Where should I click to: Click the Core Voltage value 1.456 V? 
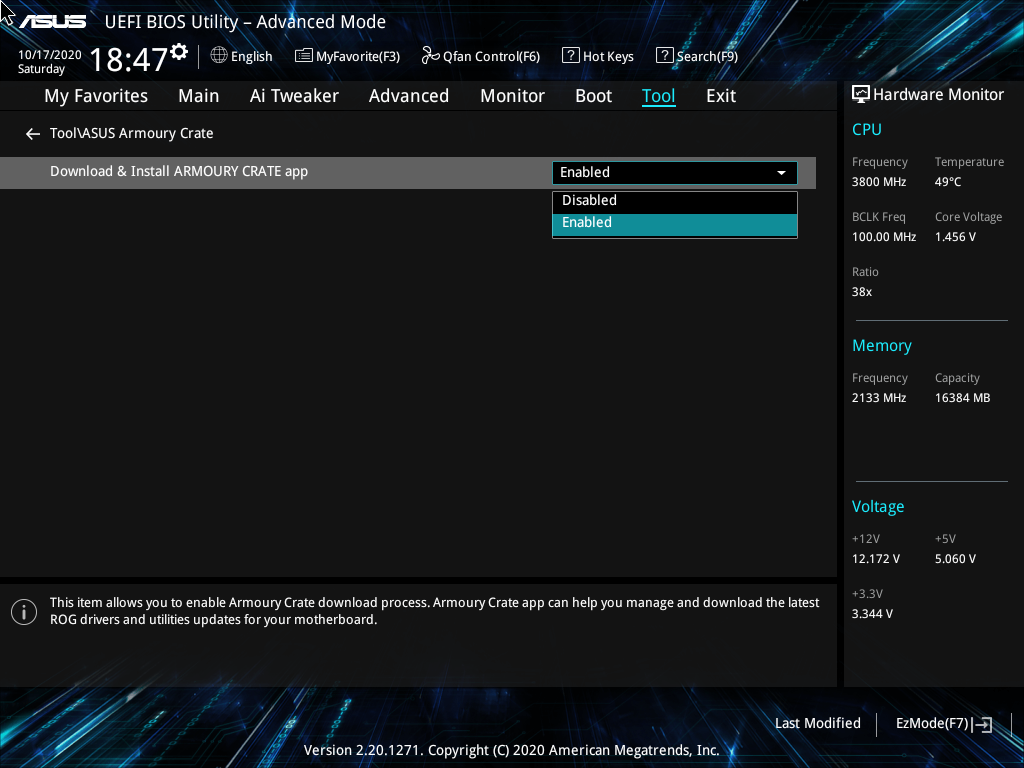(x=955, y=237)
